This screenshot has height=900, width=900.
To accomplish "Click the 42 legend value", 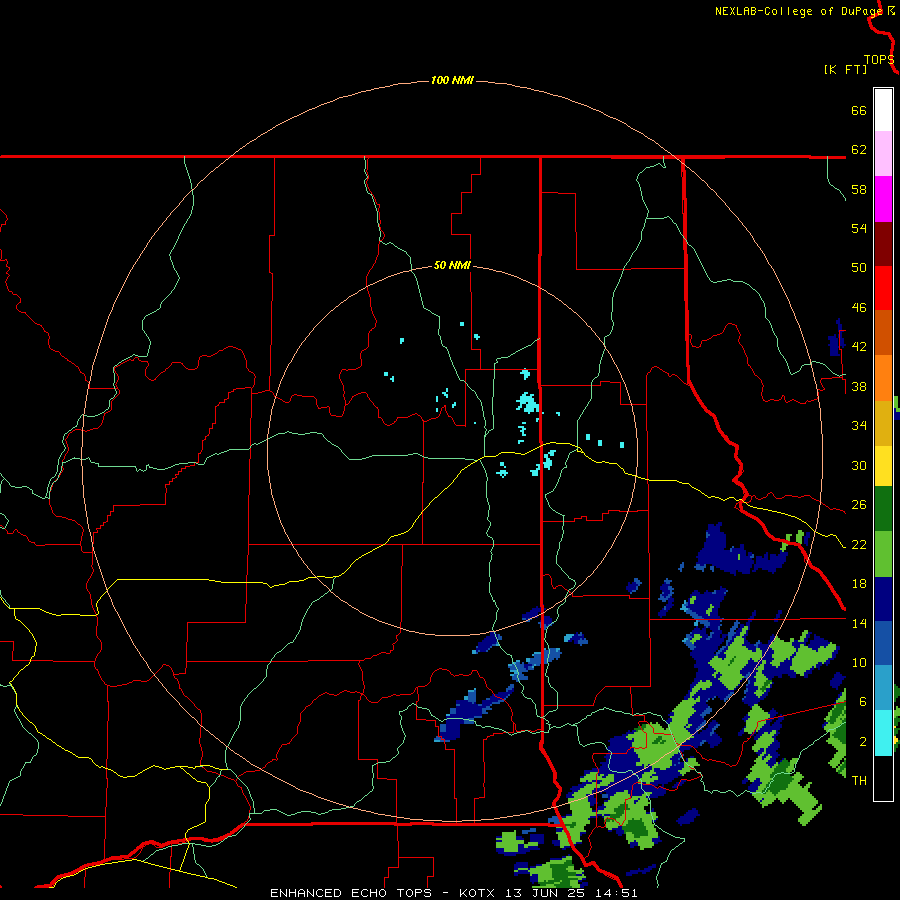I will coord(859,346).
